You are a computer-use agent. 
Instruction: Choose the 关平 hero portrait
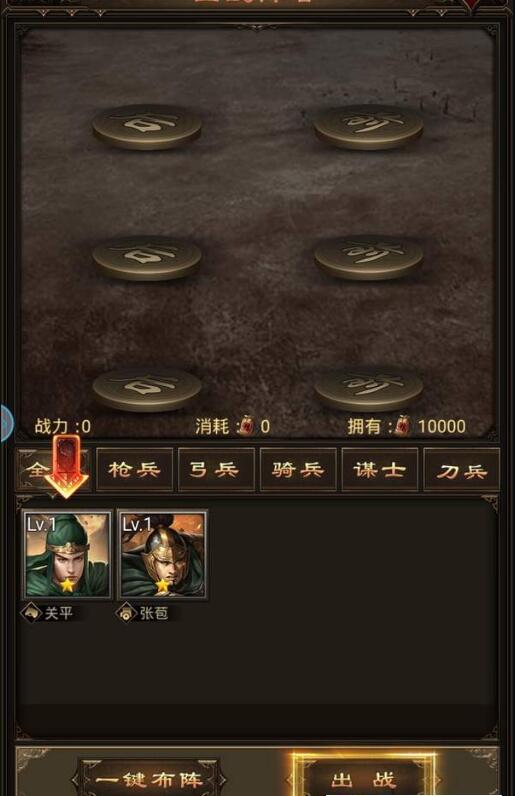(67, 554)
